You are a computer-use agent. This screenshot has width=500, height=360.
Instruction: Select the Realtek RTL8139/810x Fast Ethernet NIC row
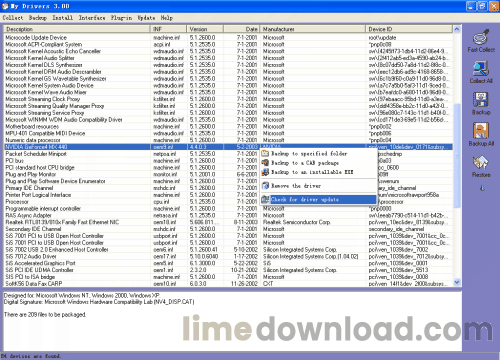228,222
